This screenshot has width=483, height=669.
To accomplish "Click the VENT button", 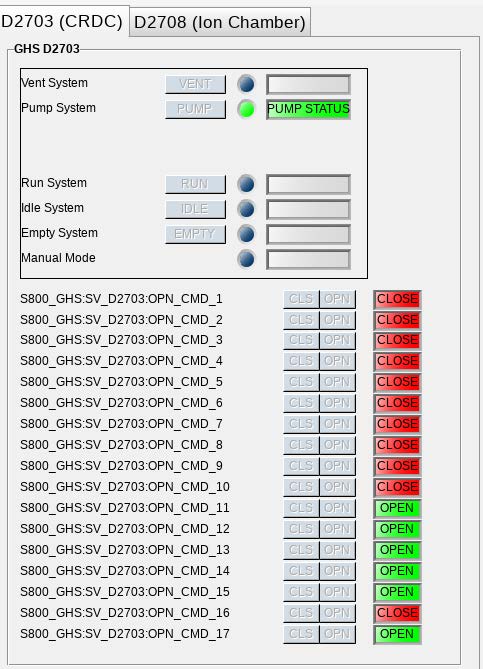I will pyautogui.click(x=195, y=84).
